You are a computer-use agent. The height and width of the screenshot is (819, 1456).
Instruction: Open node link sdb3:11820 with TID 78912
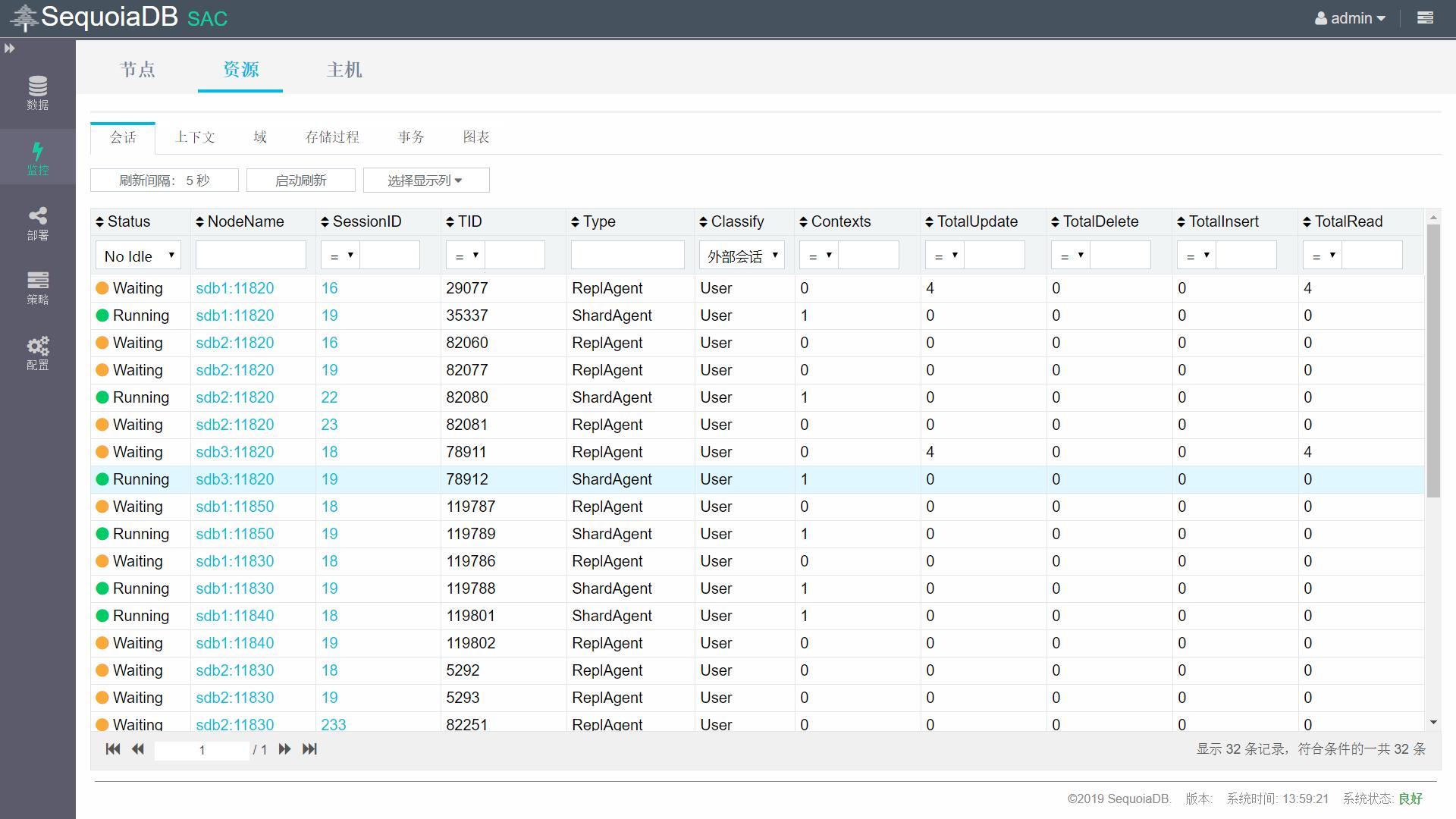[x=235, y=479]
